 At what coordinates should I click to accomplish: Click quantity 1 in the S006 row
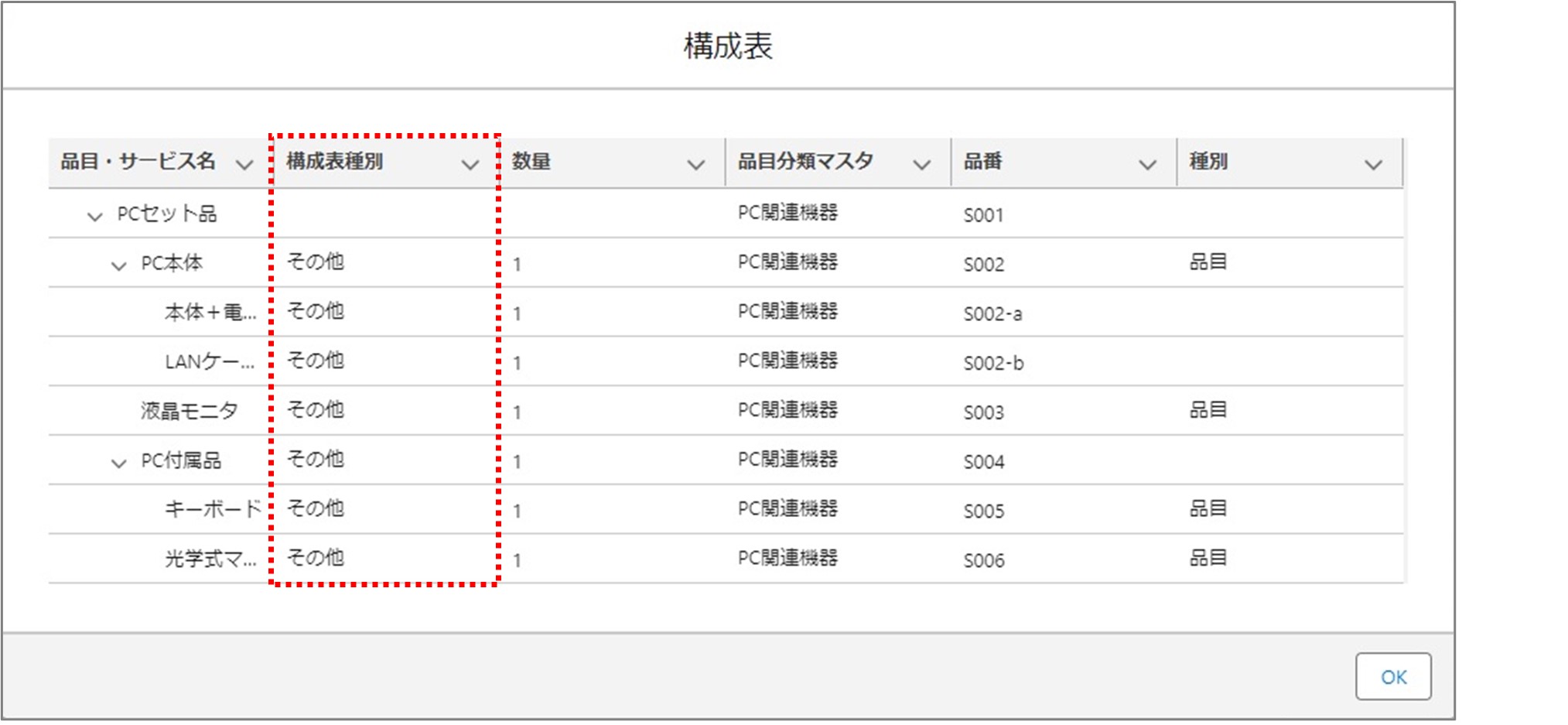tap(517, 560)
